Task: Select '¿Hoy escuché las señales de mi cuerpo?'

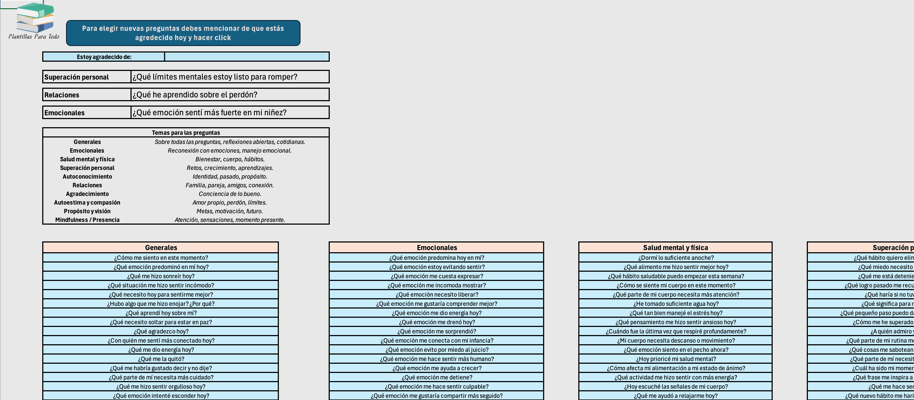Action: coord(675,387)
